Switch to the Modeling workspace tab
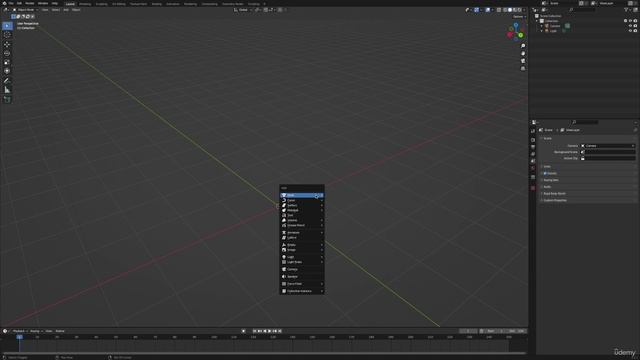640x360 pixels. coord(85,4)
